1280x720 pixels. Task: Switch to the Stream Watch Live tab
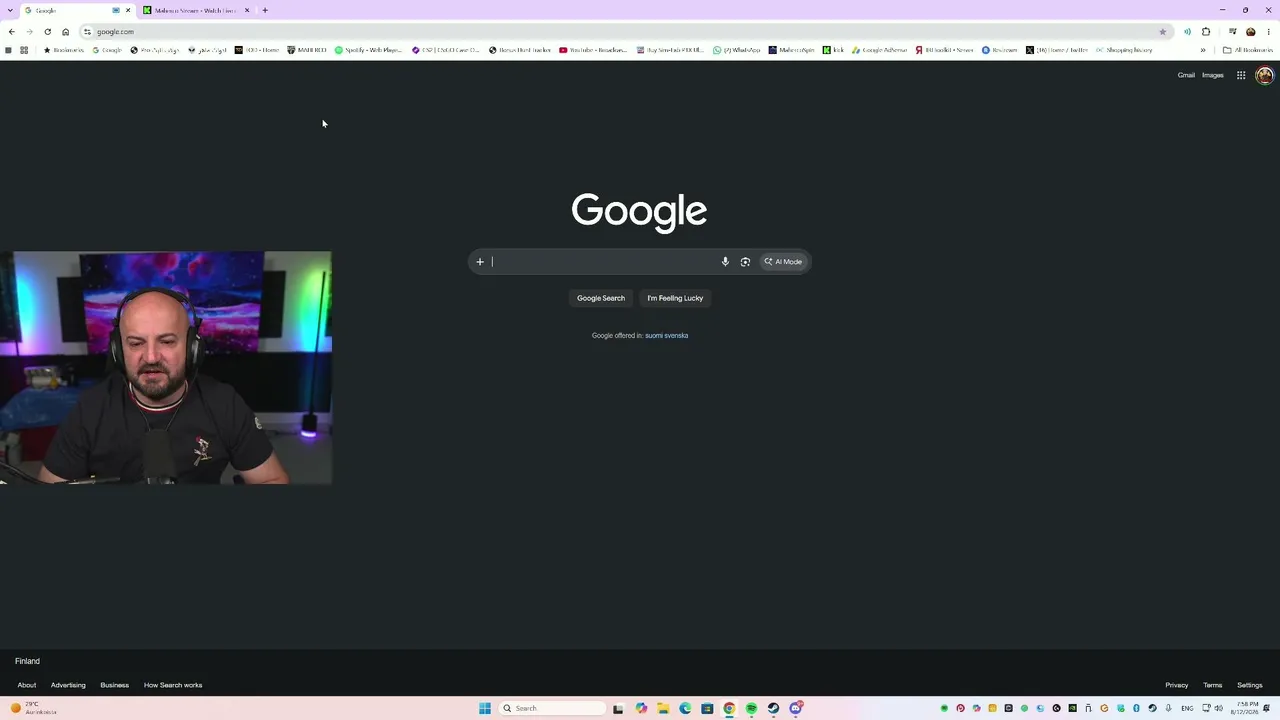tap(195, 10)
